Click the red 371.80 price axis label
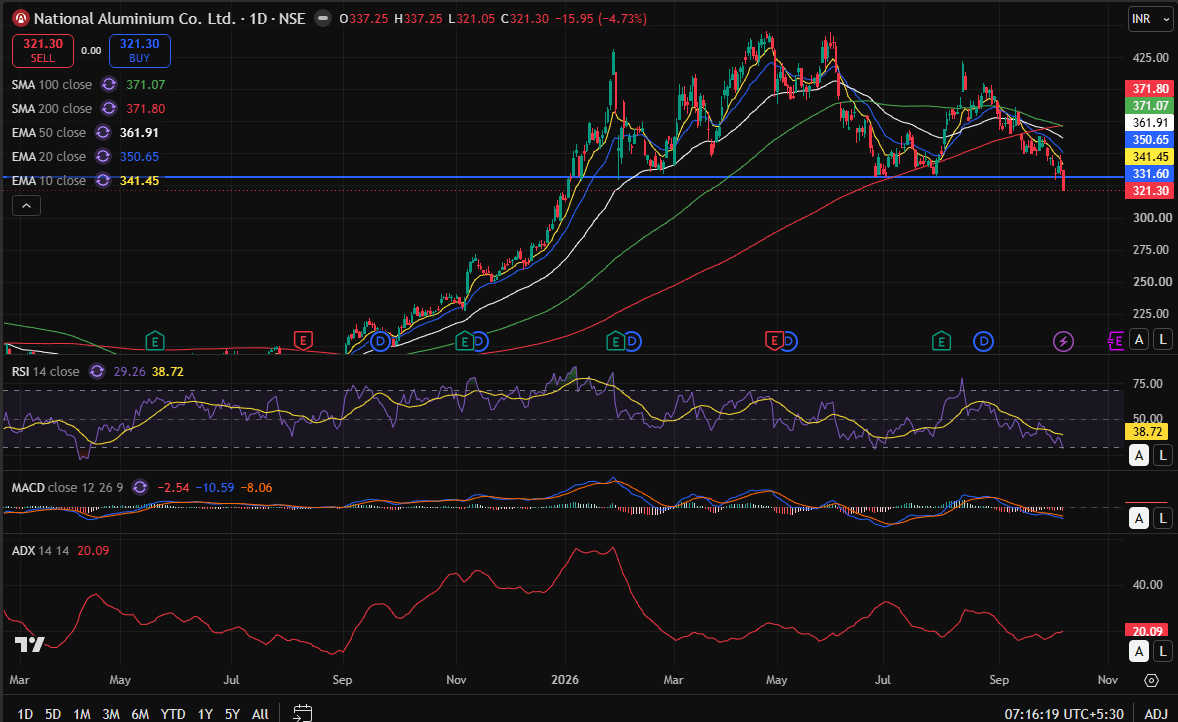This screenshot has width=1178, height=722. click(x=1149, y=89)
